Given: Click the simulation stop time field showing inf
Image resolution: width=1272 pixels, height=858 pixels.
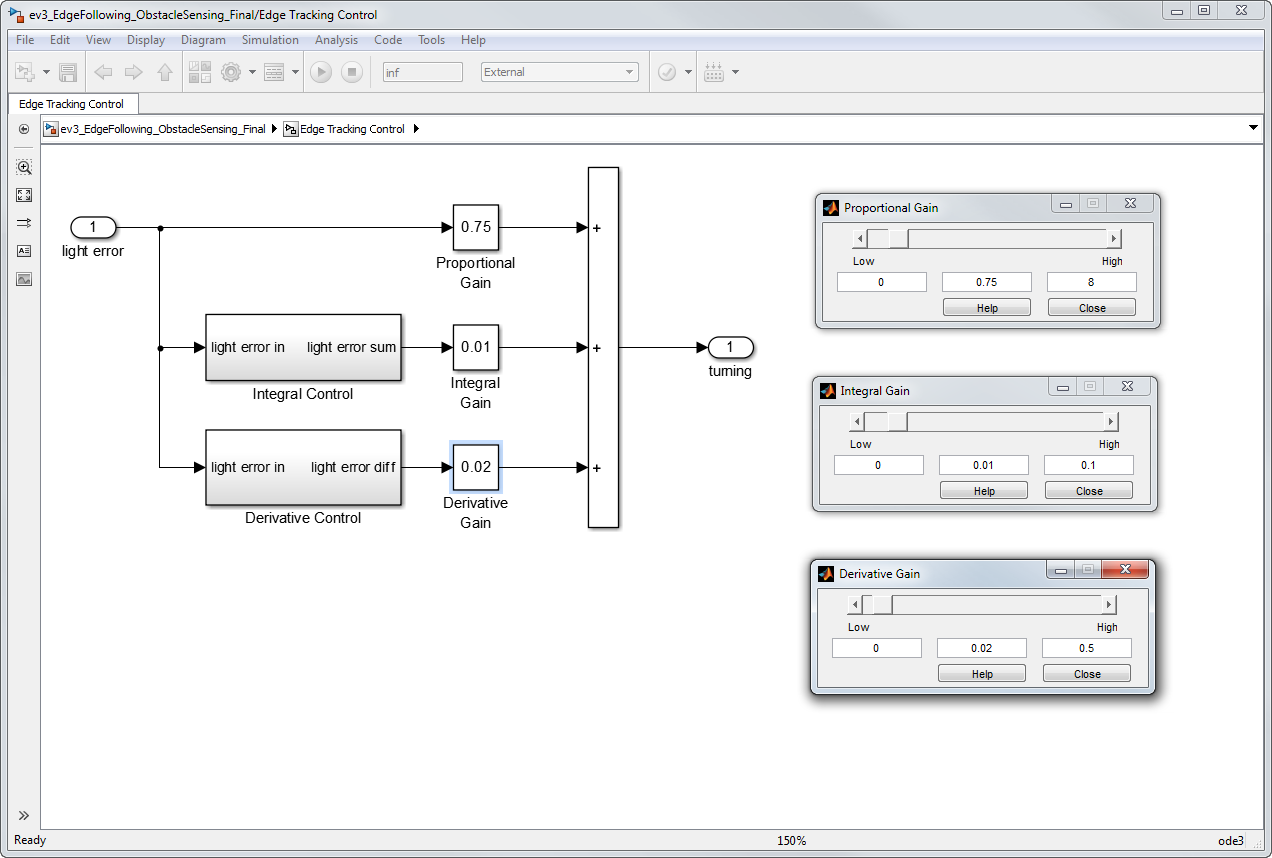Looking at the screenshot, I should click(422, 72).
